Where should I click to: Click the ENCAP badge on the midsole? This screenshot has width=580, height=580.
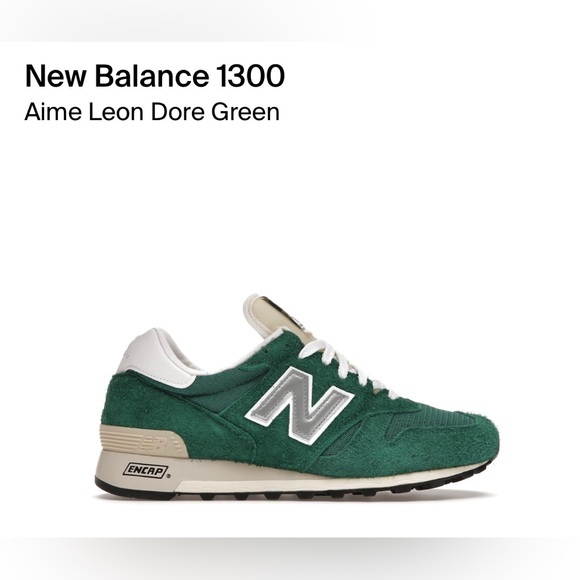pos(146,471)
